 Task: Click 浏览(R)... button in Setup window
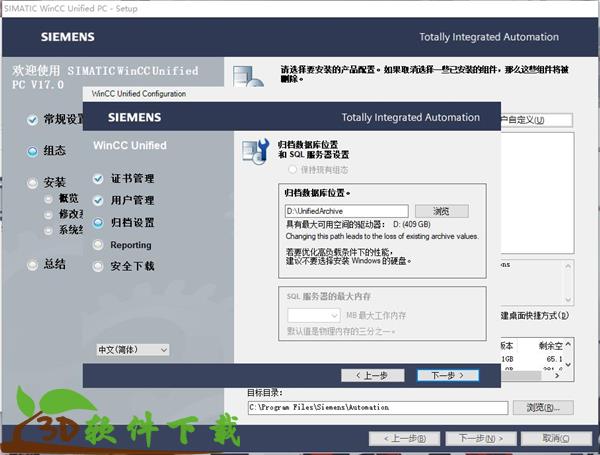pos(543,408)
